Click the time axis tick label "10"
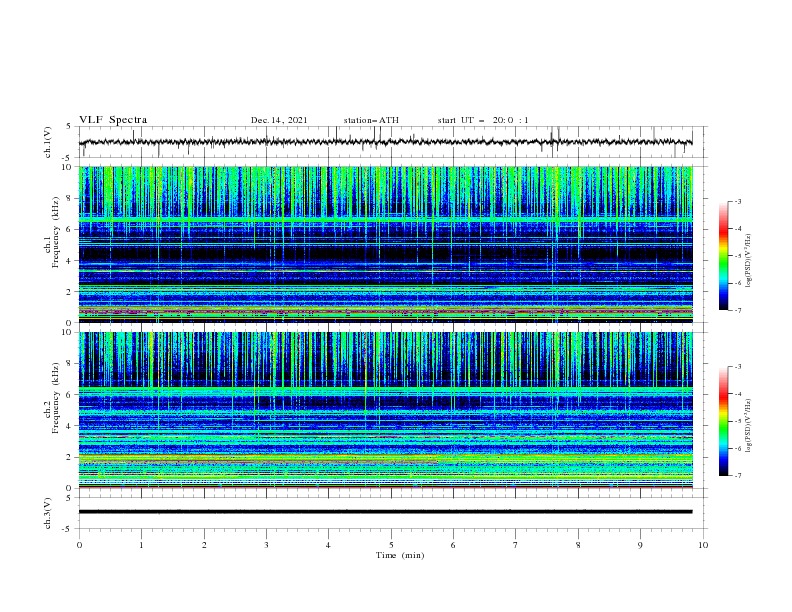 coord(703,545)
